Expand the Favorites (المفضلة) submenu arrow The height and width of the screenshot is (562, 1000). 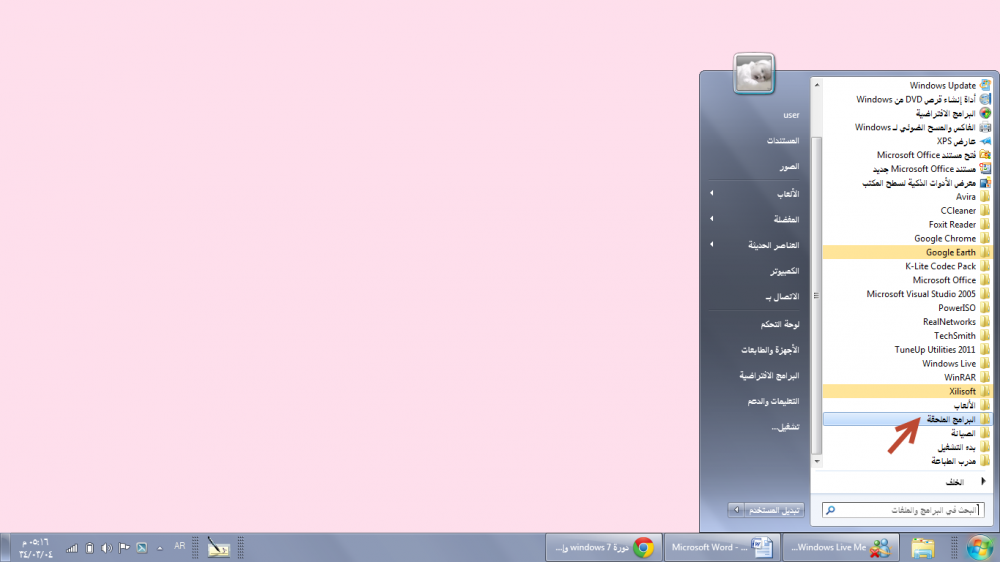click(712, 219)
